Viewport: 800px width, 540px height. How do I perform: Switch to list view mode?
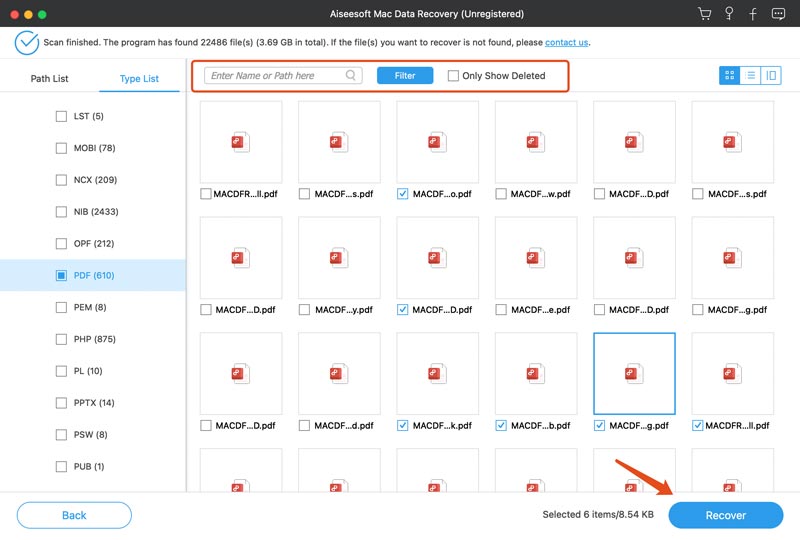click(x=750, y=75)
